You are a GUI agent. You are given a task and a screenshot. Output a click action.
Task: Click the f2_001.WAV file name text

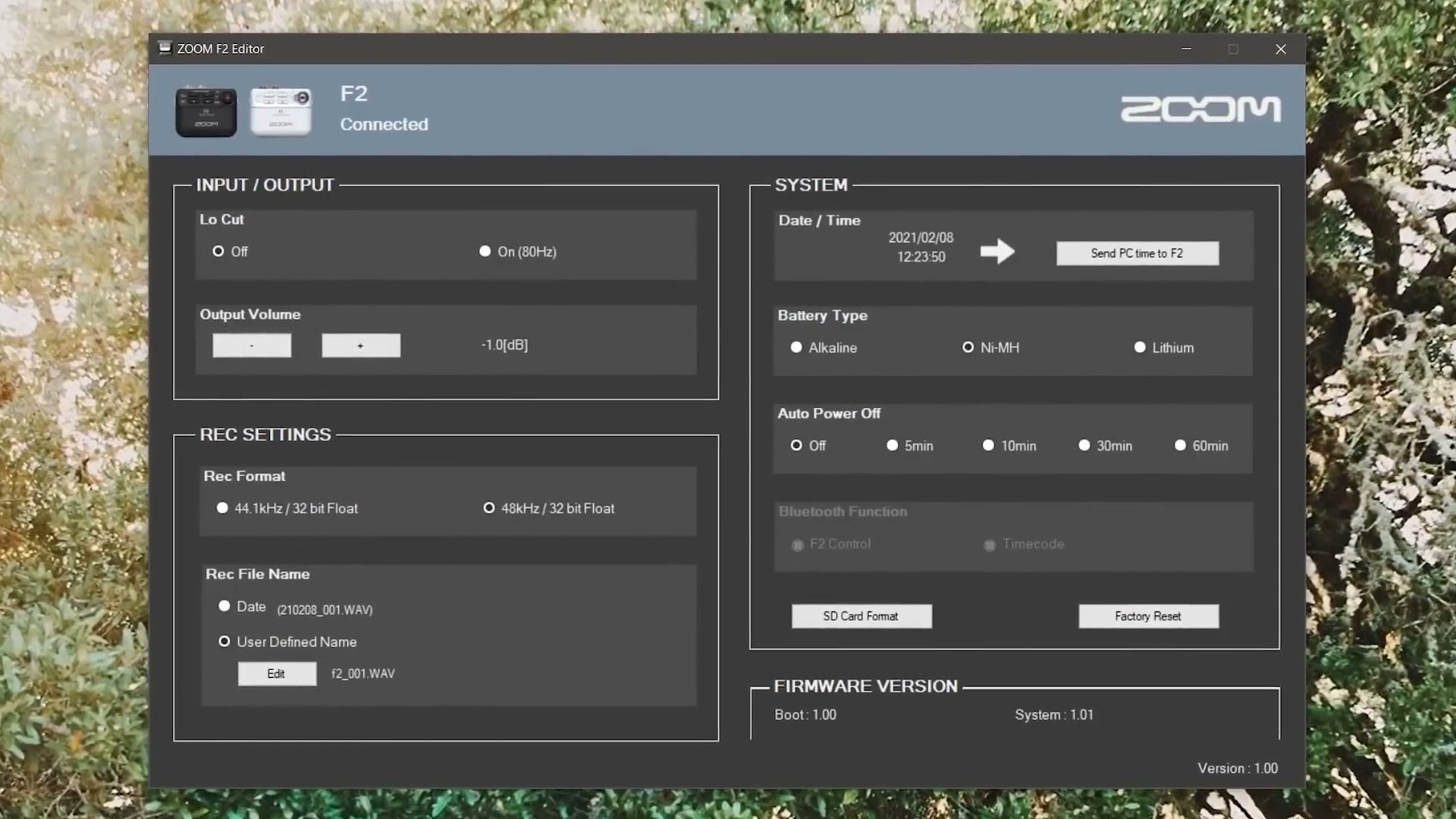pyautogui.click(x=363, y=673)
